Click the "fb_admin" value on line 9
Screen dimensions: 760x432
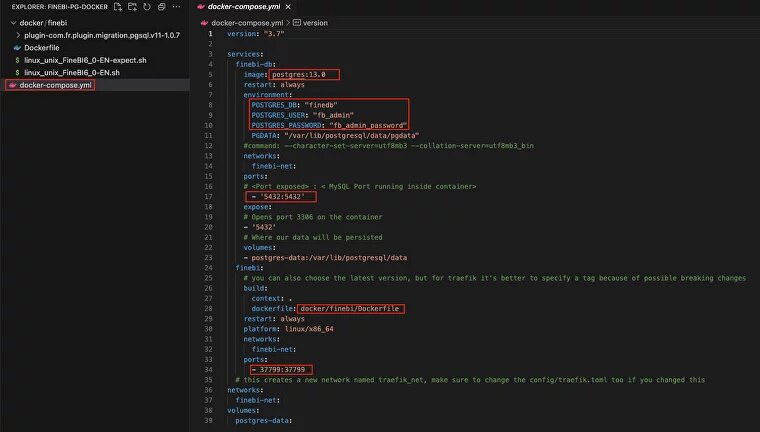pyautogui.click(x=333, y=115)
